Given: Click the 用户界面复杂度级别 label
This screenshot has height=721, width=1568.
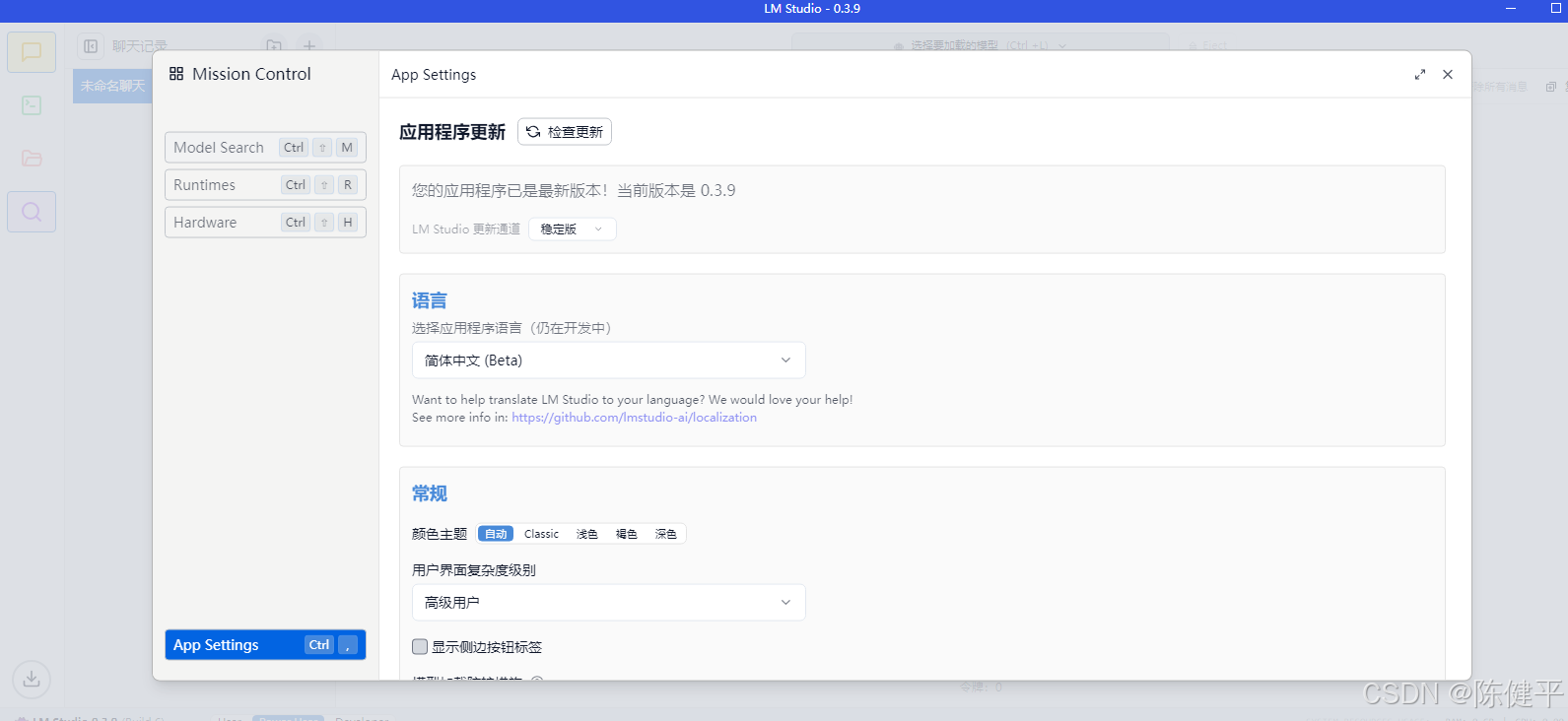Looking at the screenshot, I should 474,570.
